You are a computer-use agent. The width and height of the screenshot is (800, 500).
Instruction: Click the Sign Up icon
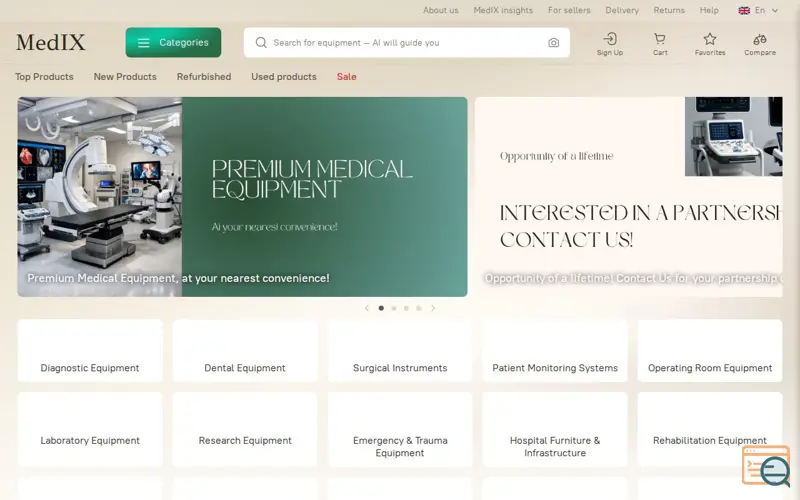[x=610, y=39]
